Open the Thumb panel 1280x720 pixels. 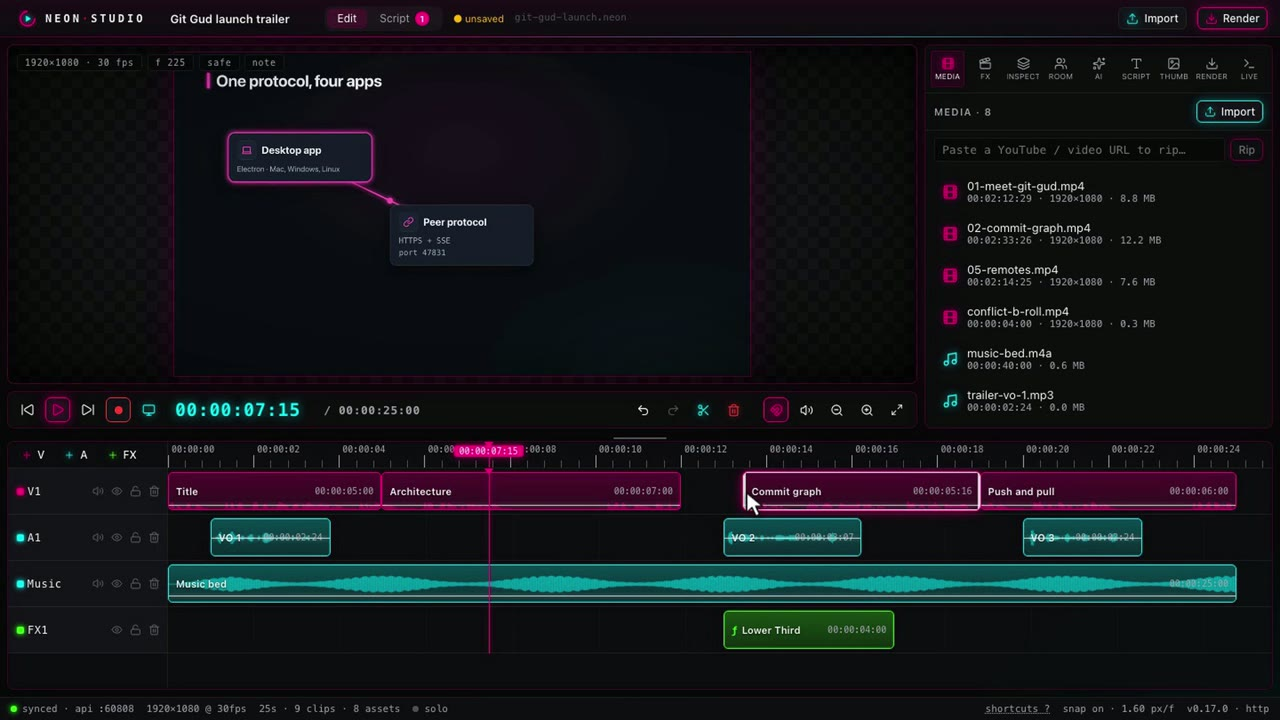point(1174,68)
